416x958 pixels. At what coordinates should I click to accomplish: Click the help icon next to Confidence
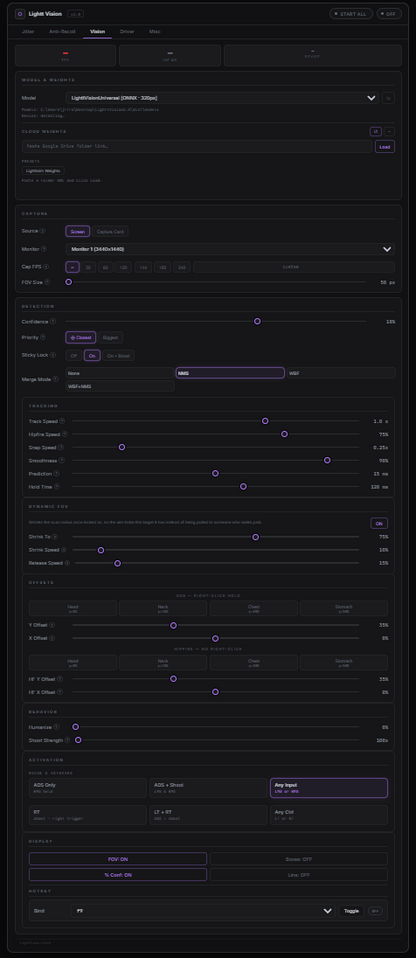click(53, 321)
